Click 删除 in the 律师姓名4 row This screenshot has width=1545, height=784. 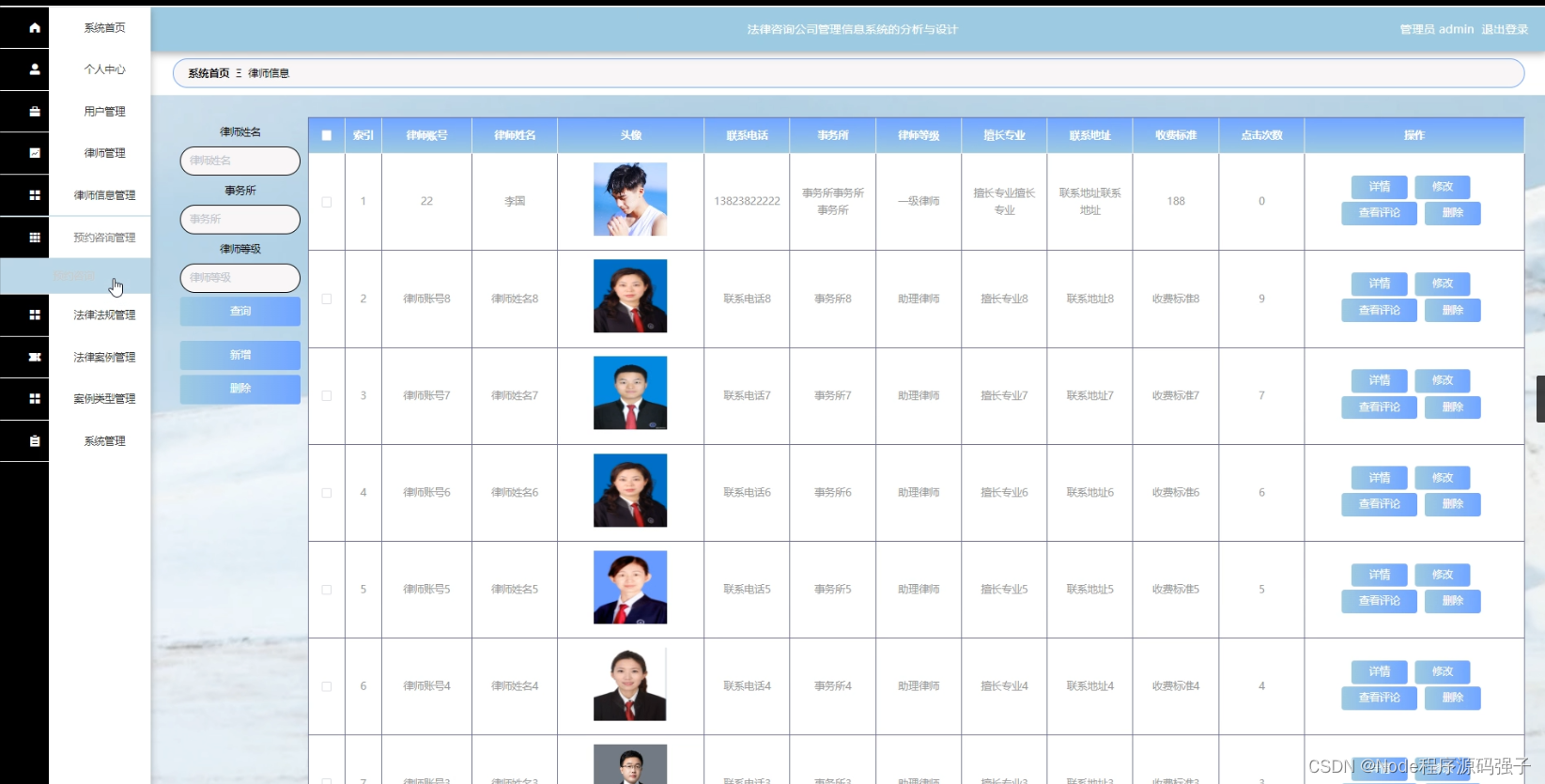coord(1453,698)
